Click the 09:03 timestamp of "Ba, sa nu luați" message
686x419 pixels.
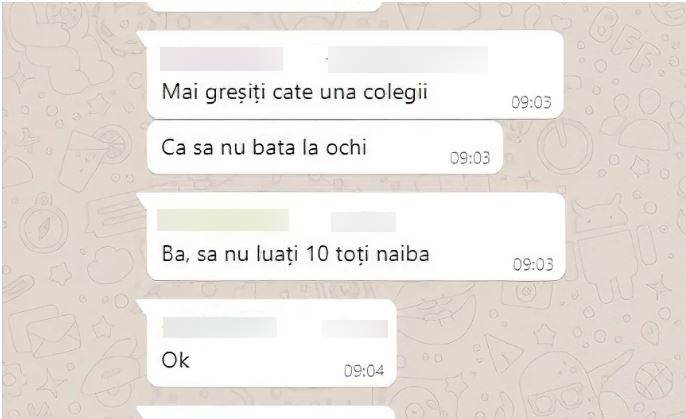533,264
